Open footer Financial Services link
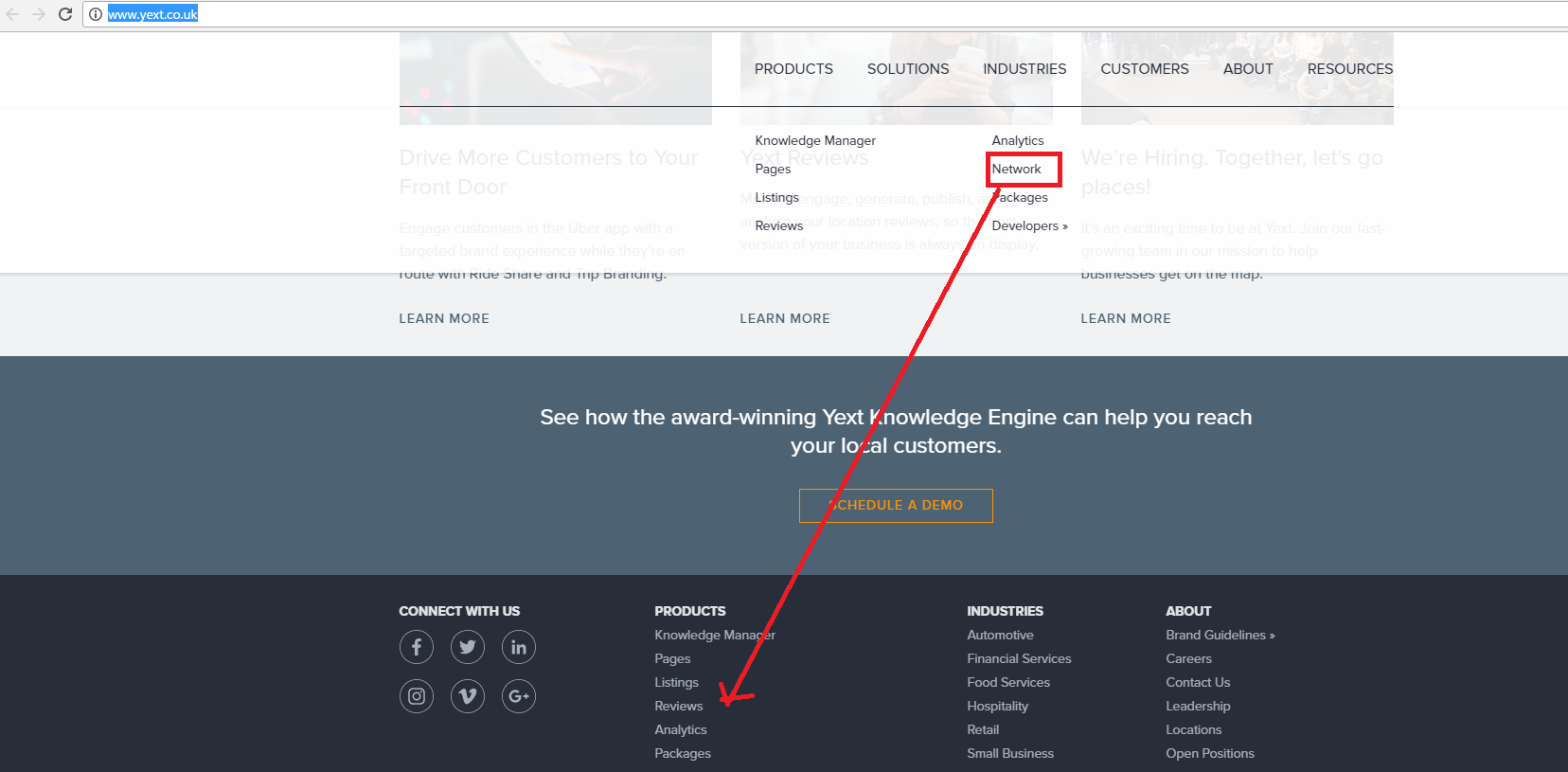Viewport: 1568px width, 772px height. pyautogui.click(x=1019, y=658)
